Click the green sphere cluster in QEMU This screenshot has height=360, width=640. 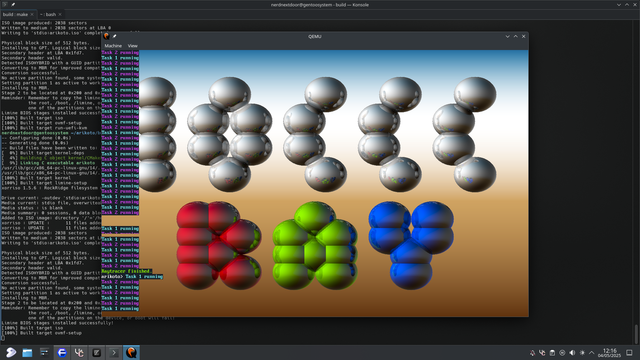pos(315,245)
